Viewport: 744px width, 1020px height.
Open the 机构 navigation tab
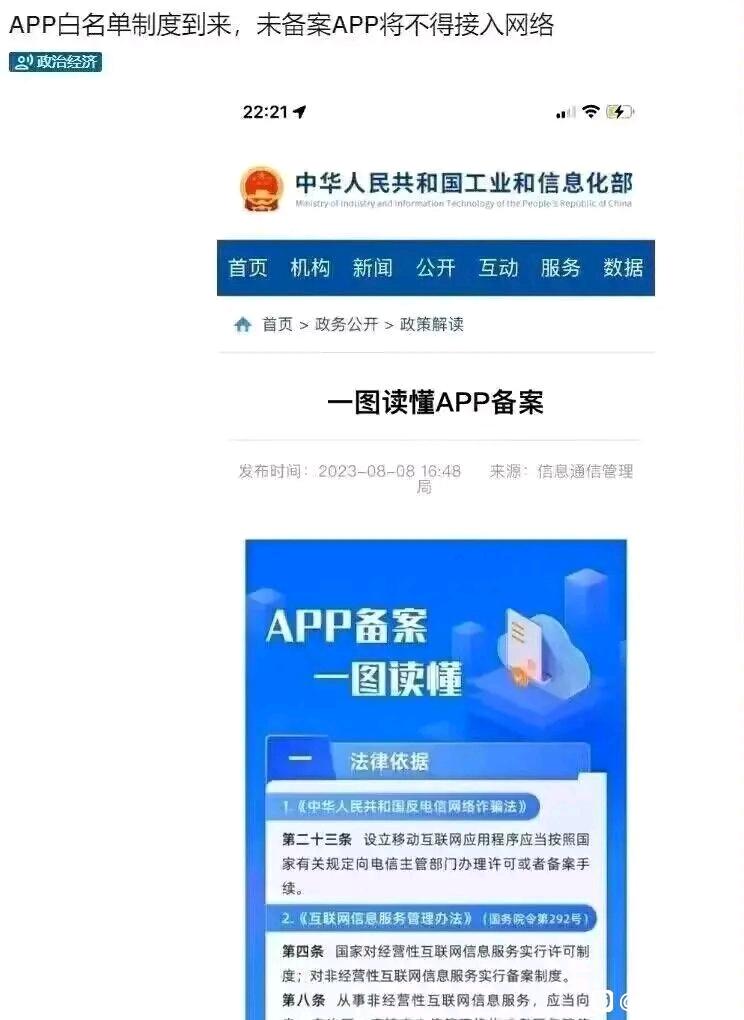tap(310, 268)
